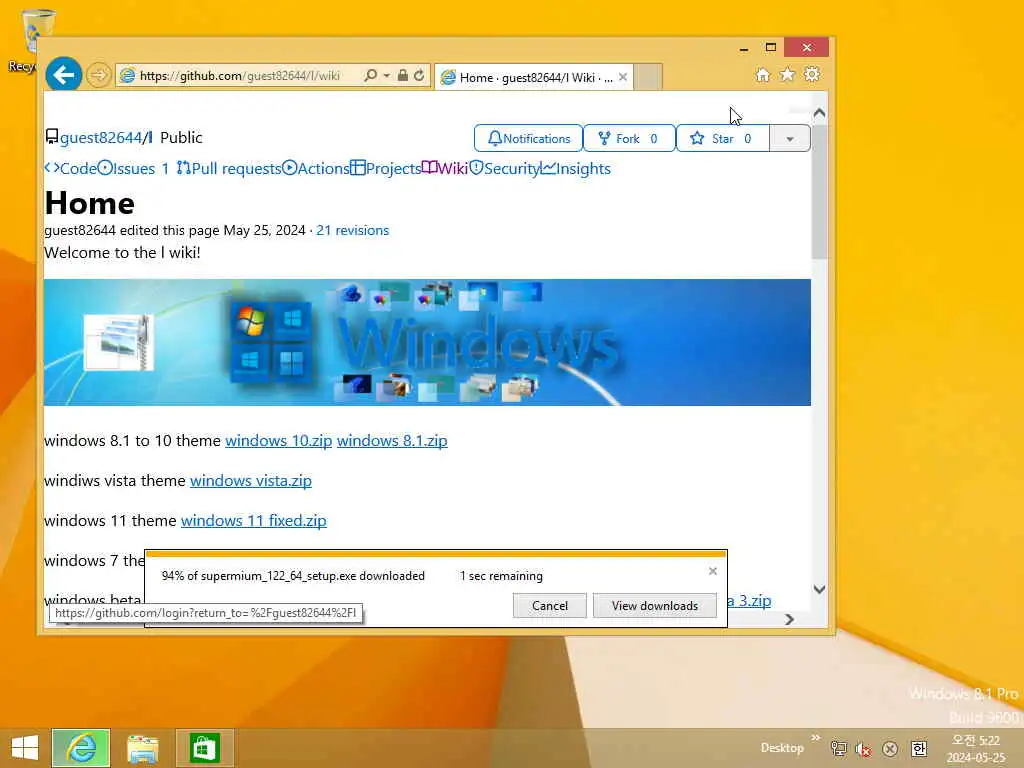The width and height of the screenshot is (1024, 768).
Task: Click Internet Explorer taskbar icon
Action: [x=81, y=747]
